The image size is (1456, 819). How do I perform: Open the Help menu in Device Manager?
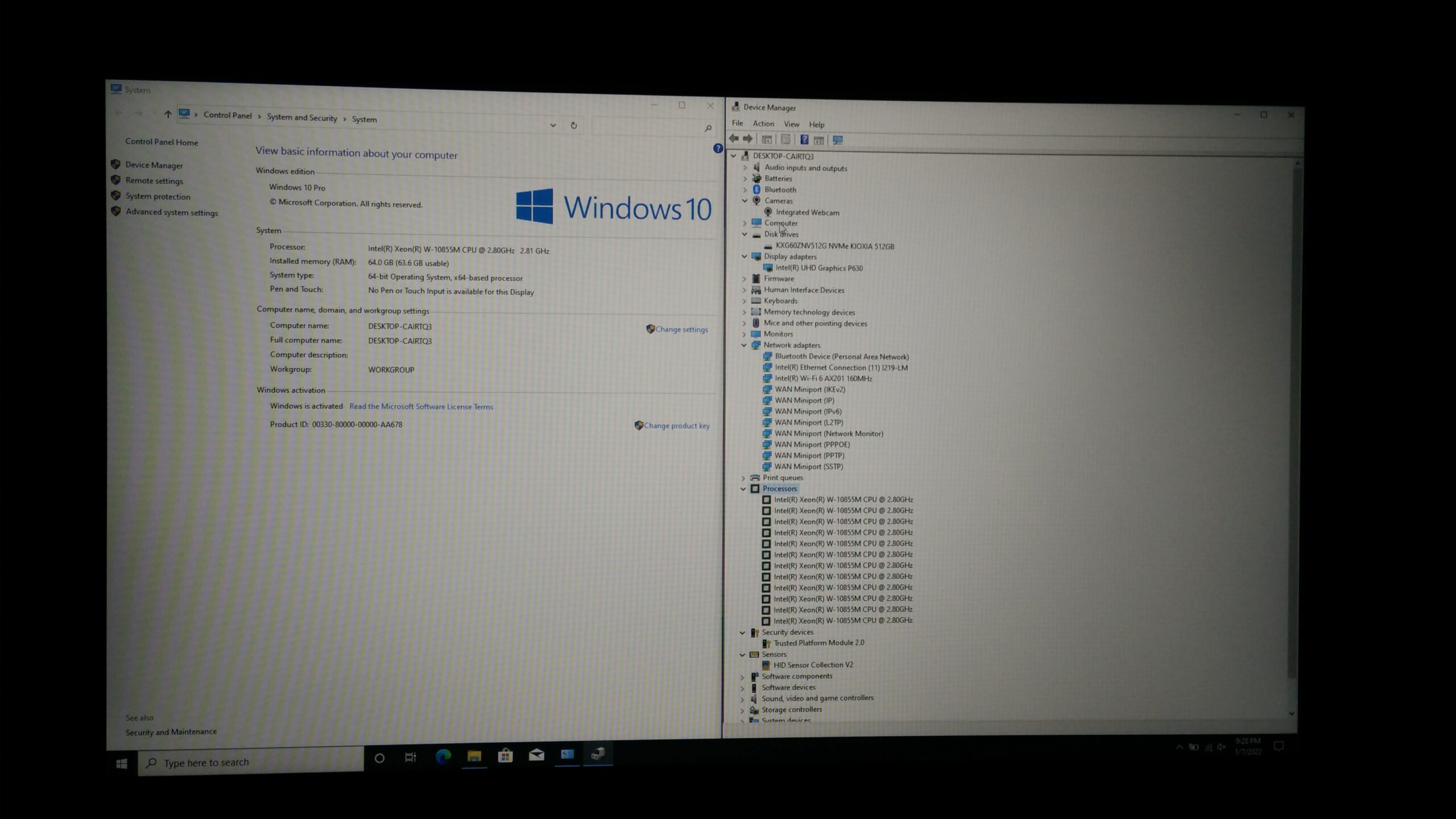tap(817, 125)
